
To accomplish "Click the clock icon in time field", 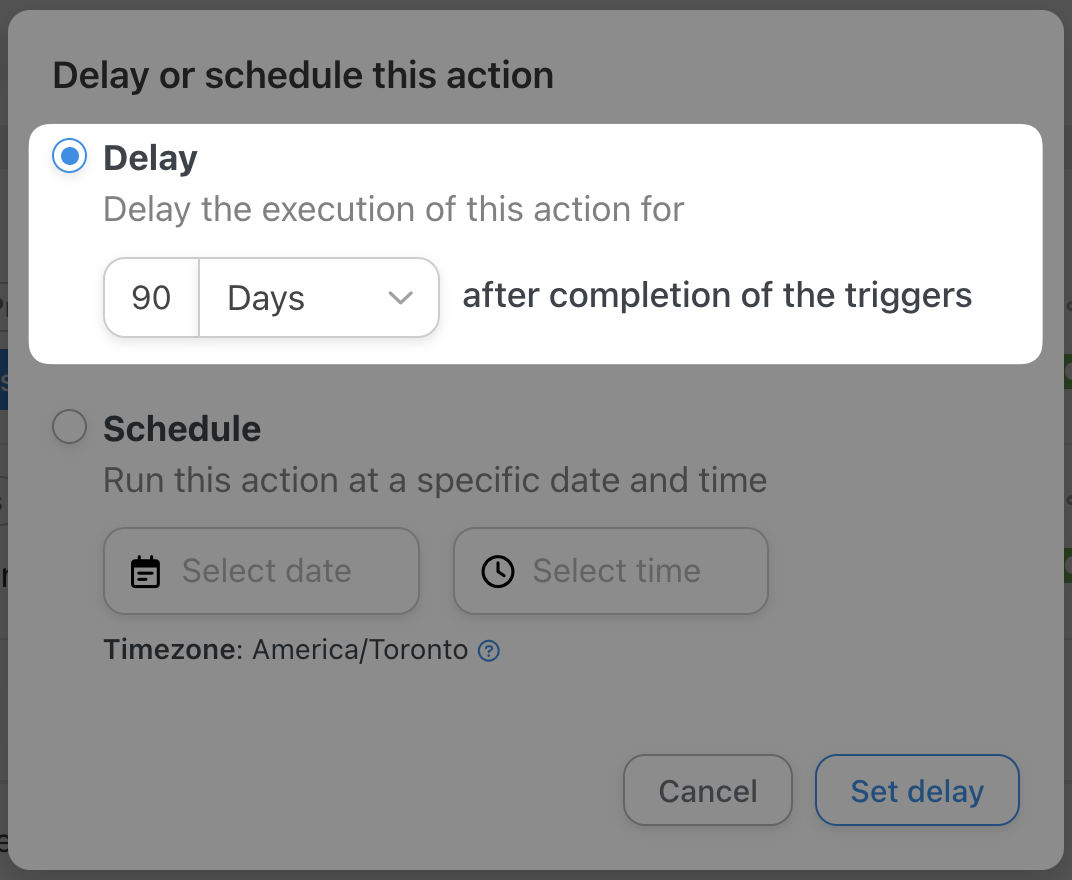I will coord(498,572).
